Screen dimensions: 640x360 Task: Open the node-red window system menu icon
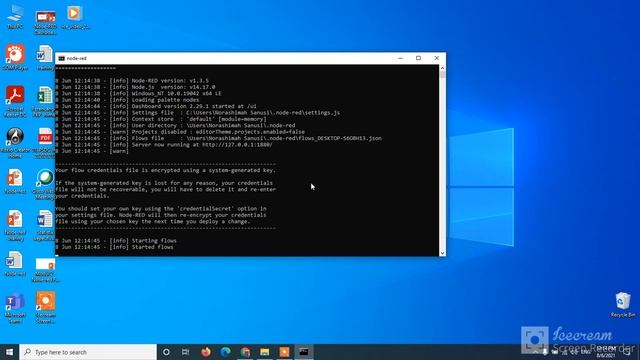click(x=62, y=58)
